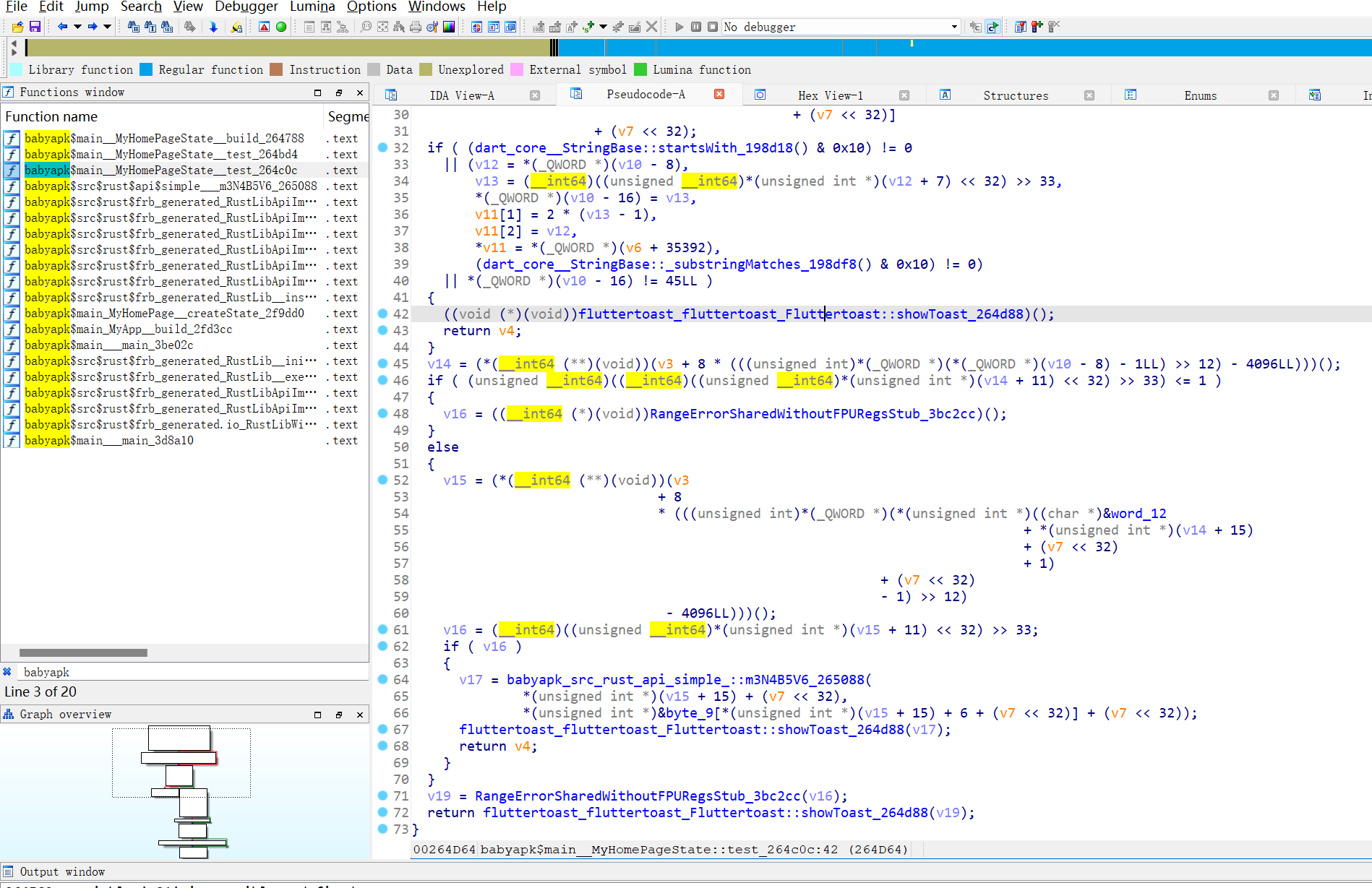Click the Save database floppy icon
This screenshot has height=888, width=1372.
pos(35,27)
